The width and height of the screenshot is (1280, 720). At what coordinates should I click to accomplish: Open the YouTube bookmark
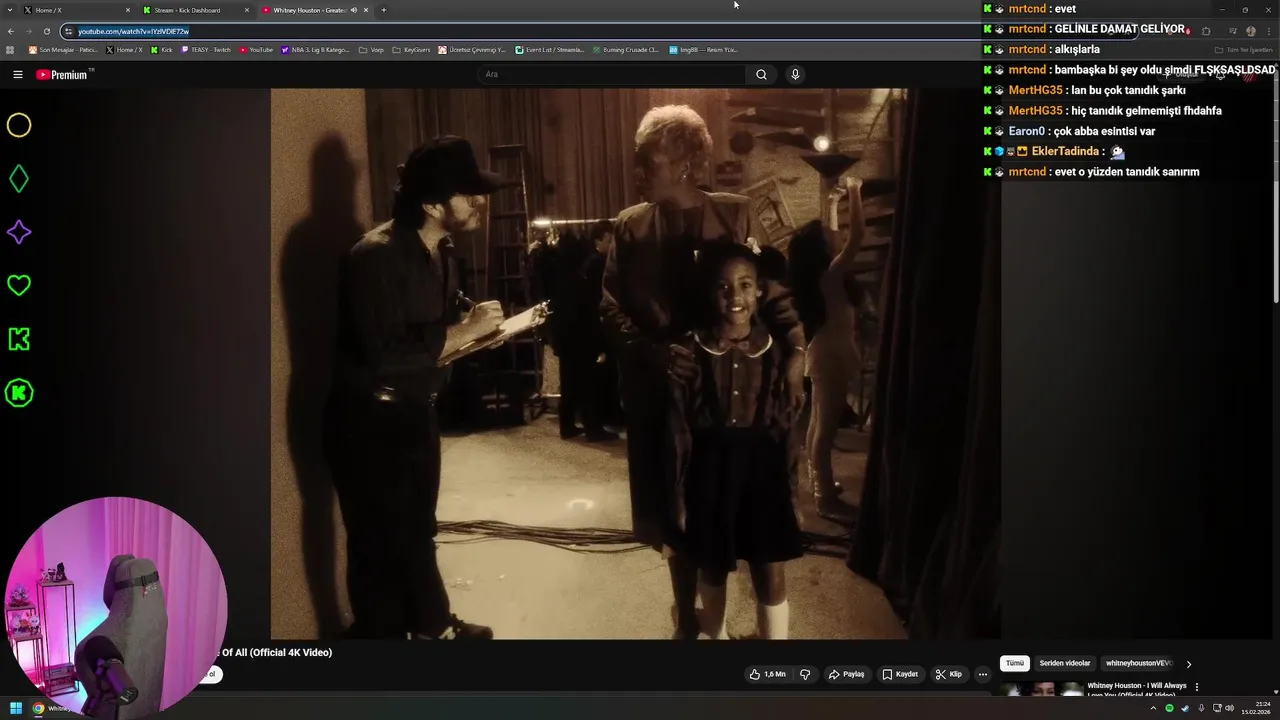pos(256,49)
